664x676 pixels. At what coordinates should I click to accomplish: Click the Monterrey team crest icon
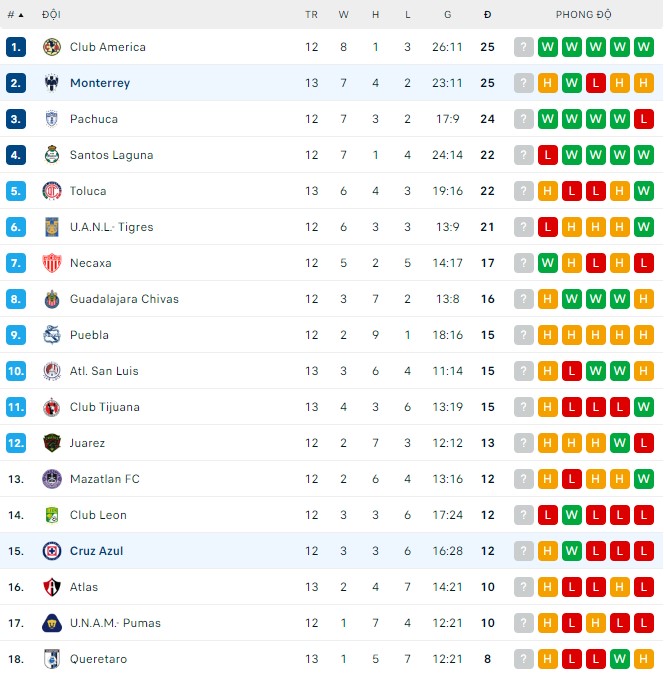(x=52, y=83)
